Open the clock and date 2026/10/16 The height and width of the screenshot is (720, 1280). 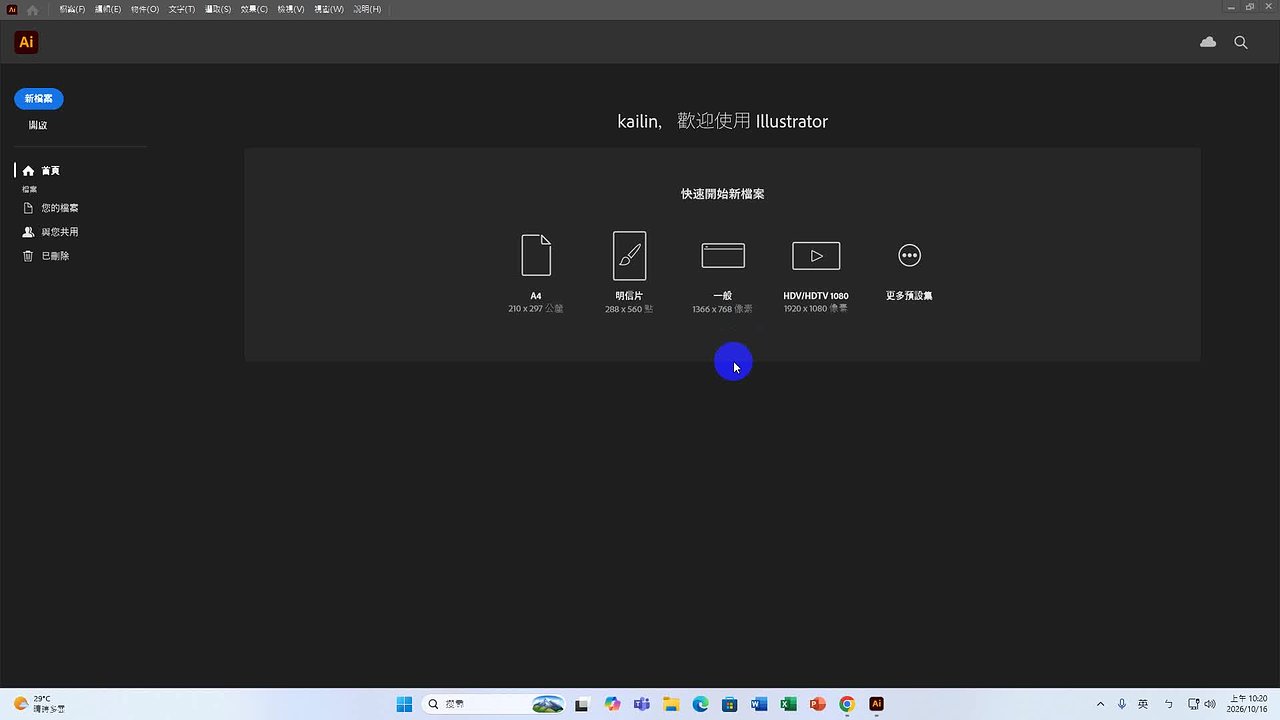pyautogui.click(x=1249, y=704)
